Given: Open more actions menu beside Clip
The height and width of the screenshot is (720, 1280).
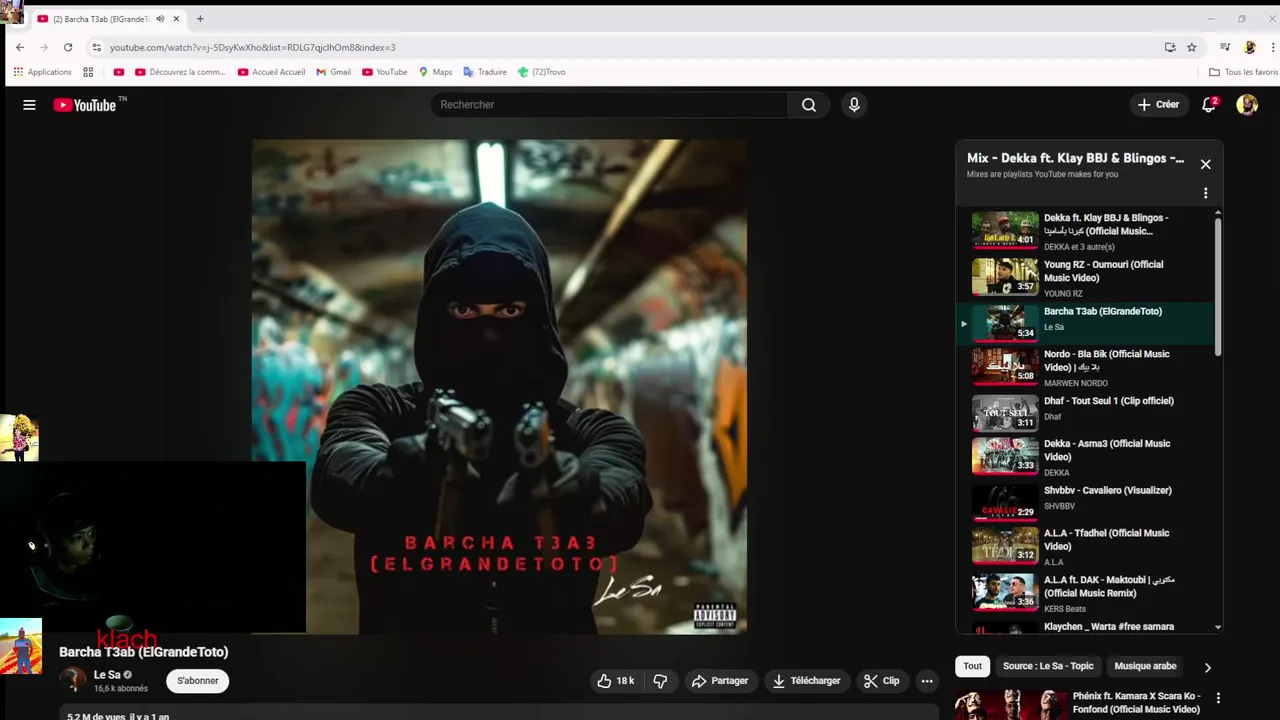Looking at the screenshot, I should tap(927, 681).
